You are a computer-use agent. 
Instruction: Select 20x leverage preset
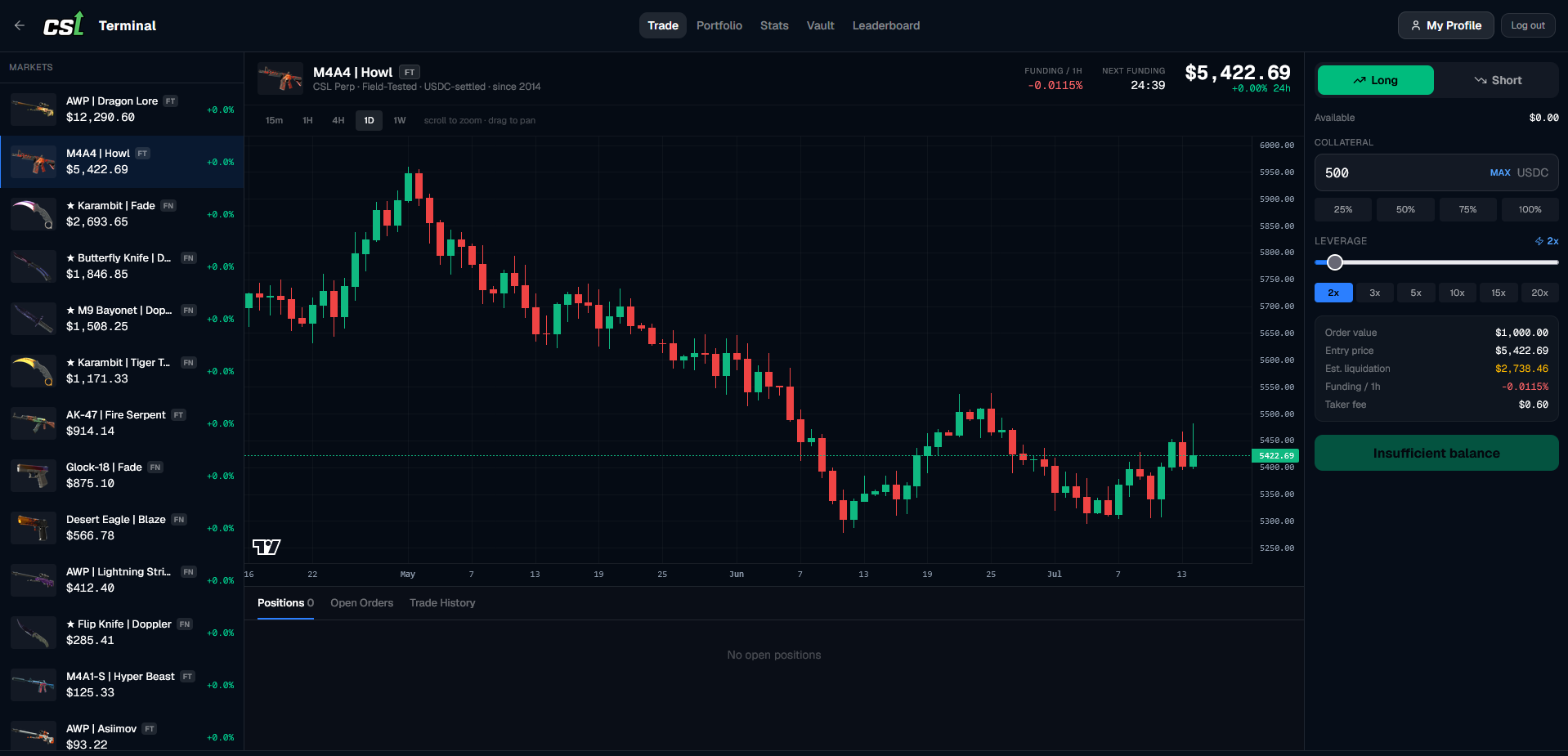pyautogui.click(x=1539, y=293)
